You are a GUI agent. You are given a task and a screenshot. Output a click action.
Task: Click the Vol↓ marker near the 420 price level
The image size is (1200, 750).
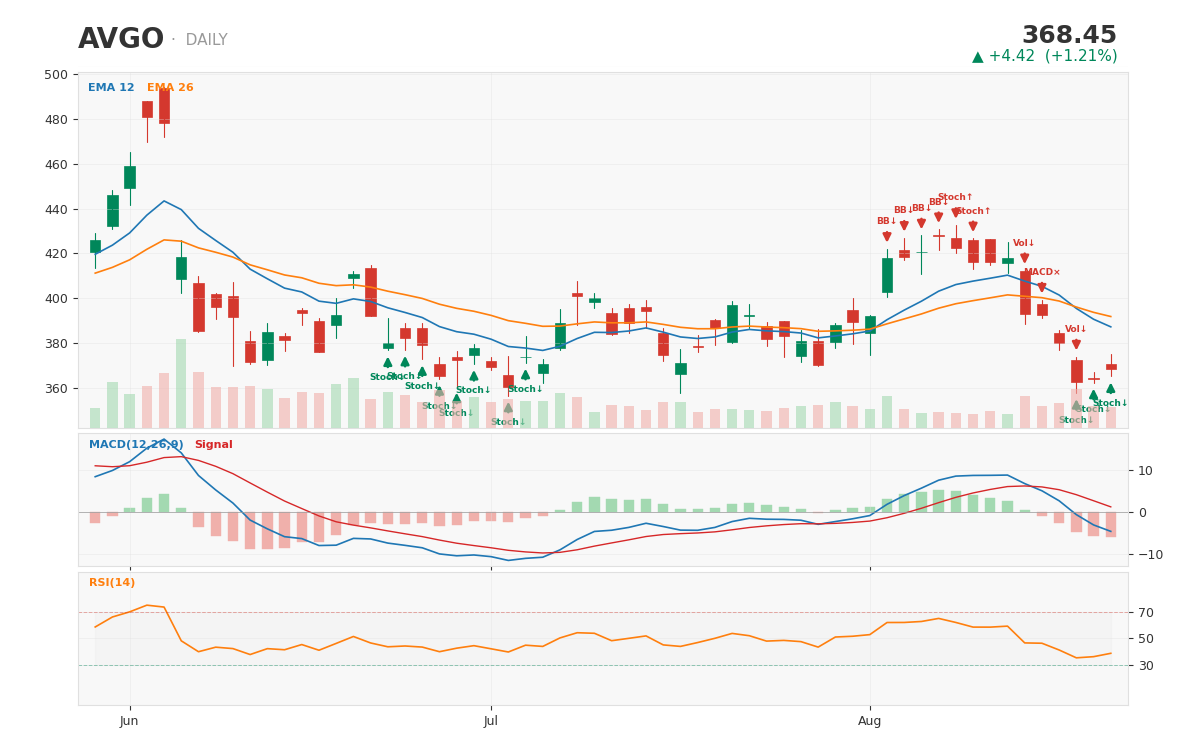coord(1024,243)
